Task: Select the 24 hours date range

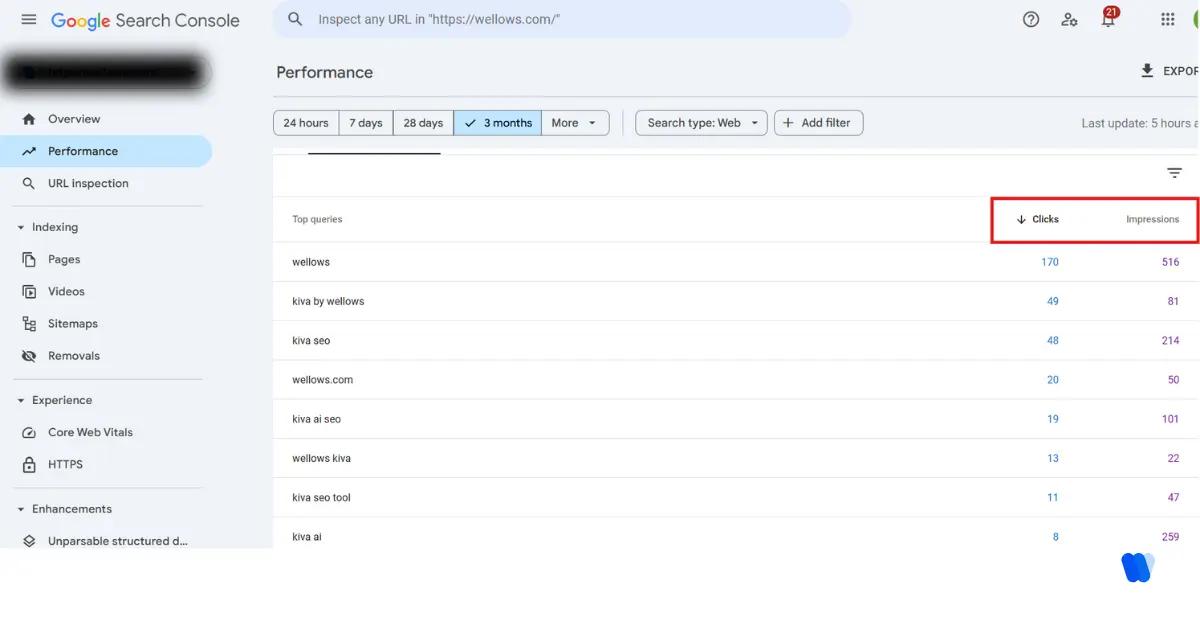Action: click(x=305, y=122)
